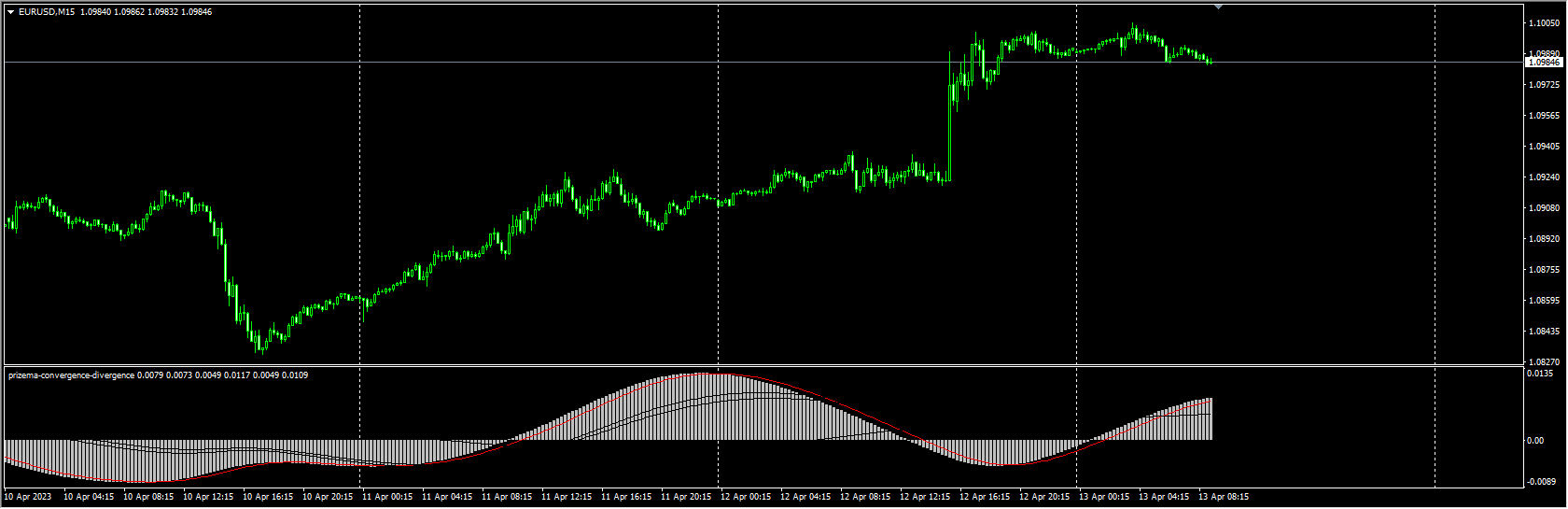Click the 12 Apr 04:15 time label
This screenshot has height=509, width=1568.
[x=805, y=497]
